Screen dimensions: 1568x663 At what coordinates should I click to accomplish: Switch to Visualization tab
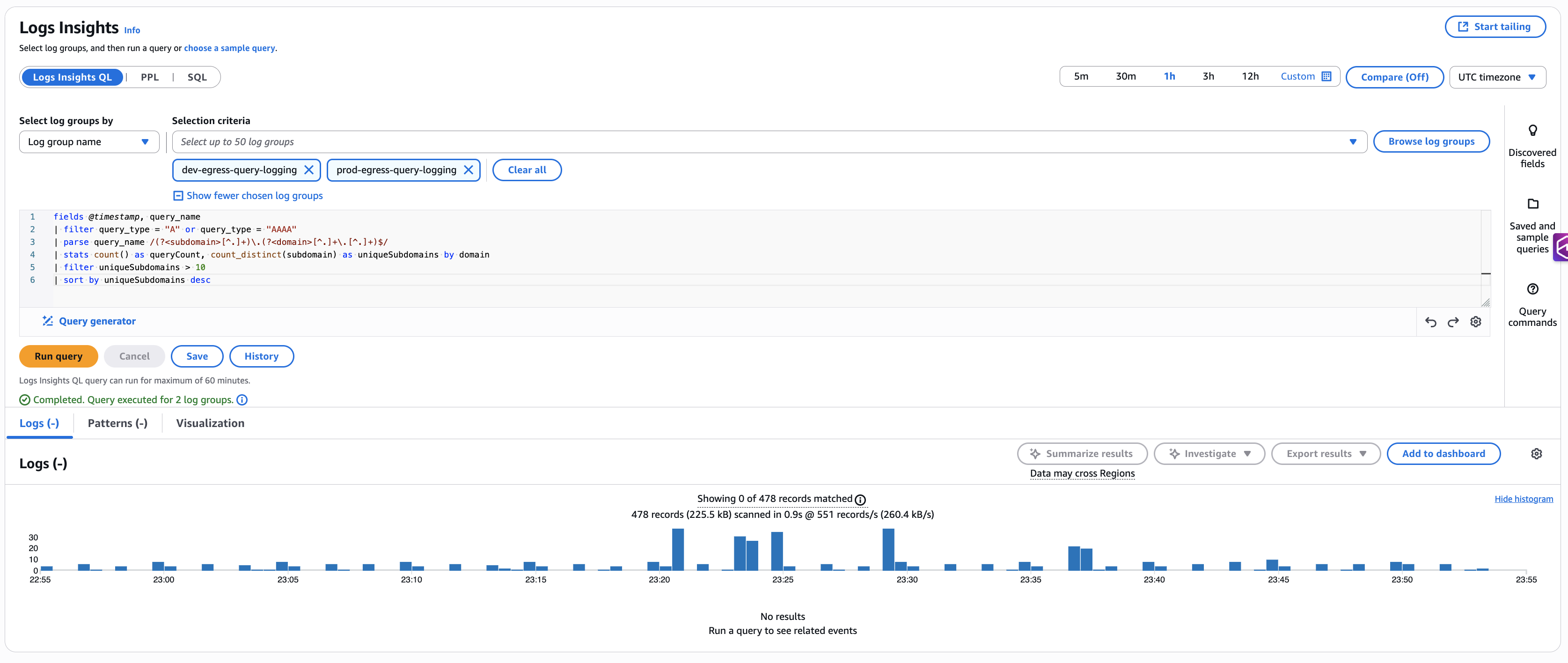[x=210, y=424]
